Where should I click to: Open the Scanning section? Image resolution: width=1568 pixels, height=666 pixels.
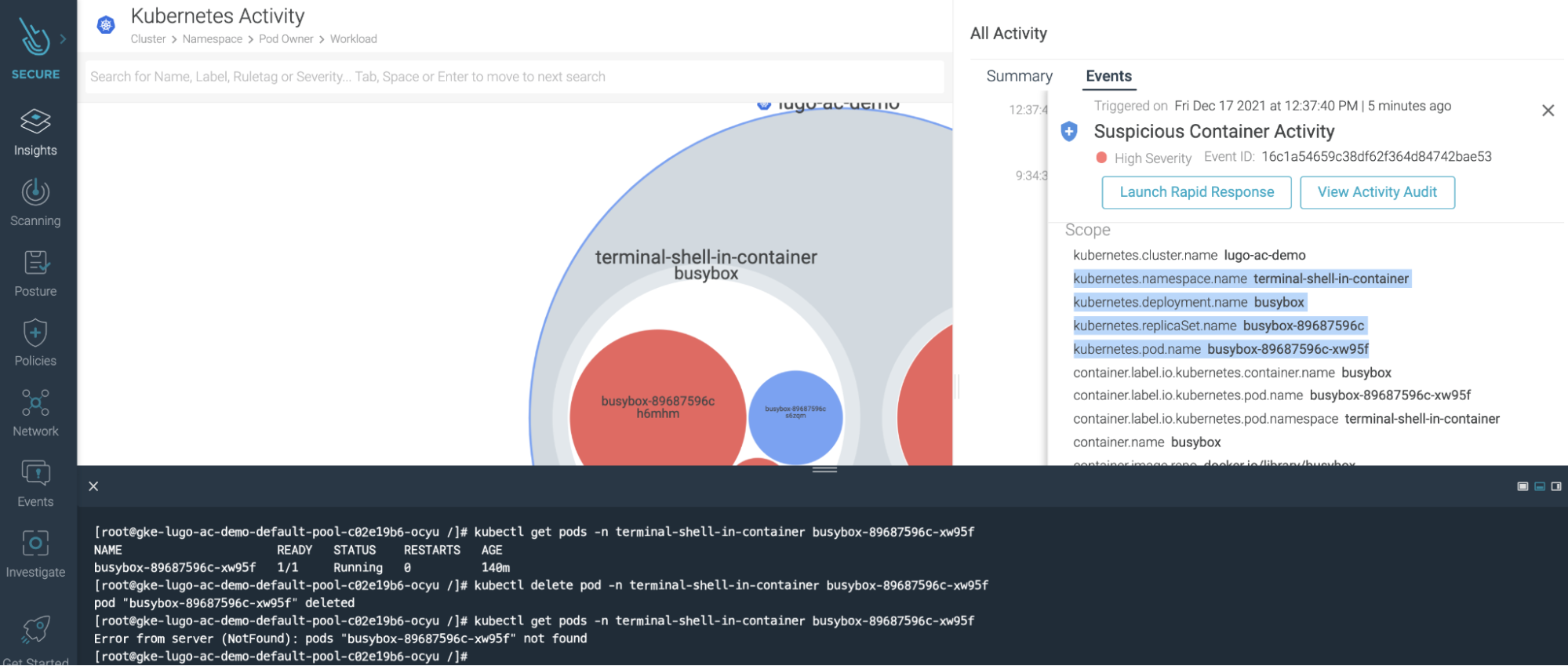coord(35,202)
